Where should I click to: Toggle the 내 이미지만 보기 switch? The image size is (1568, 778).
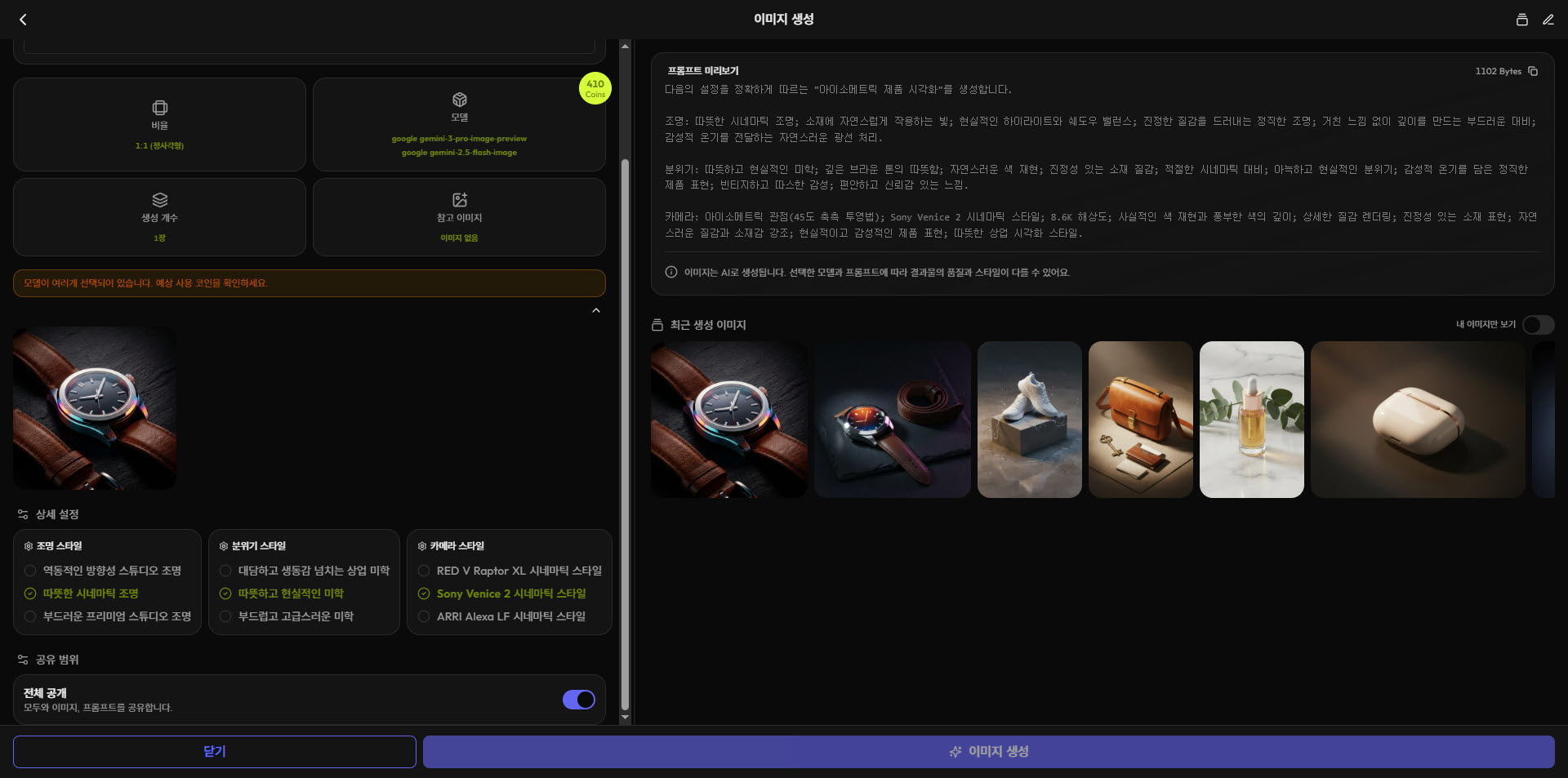1537,325
